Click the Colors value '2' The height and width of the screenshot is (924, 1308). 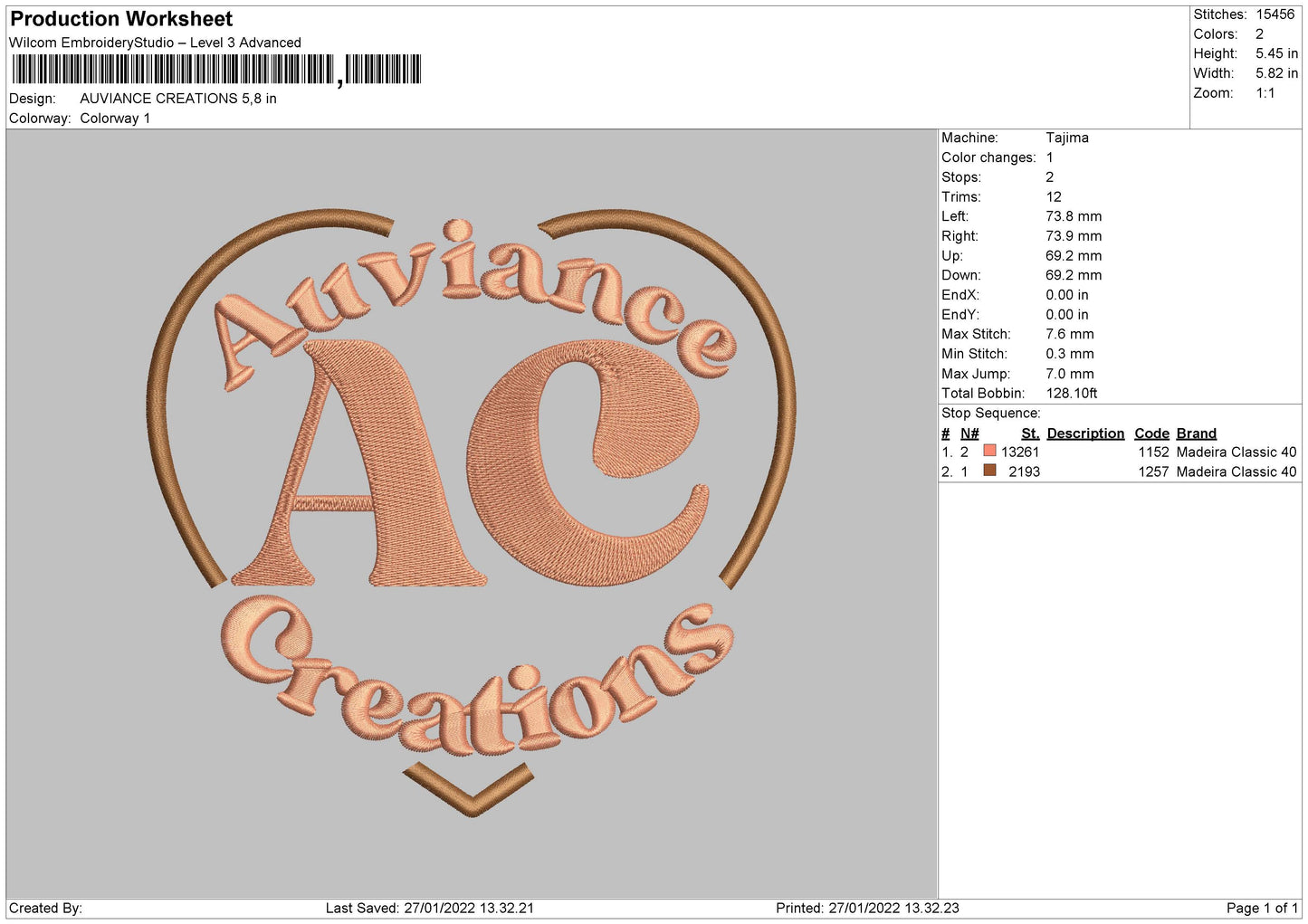point(1259,34)
